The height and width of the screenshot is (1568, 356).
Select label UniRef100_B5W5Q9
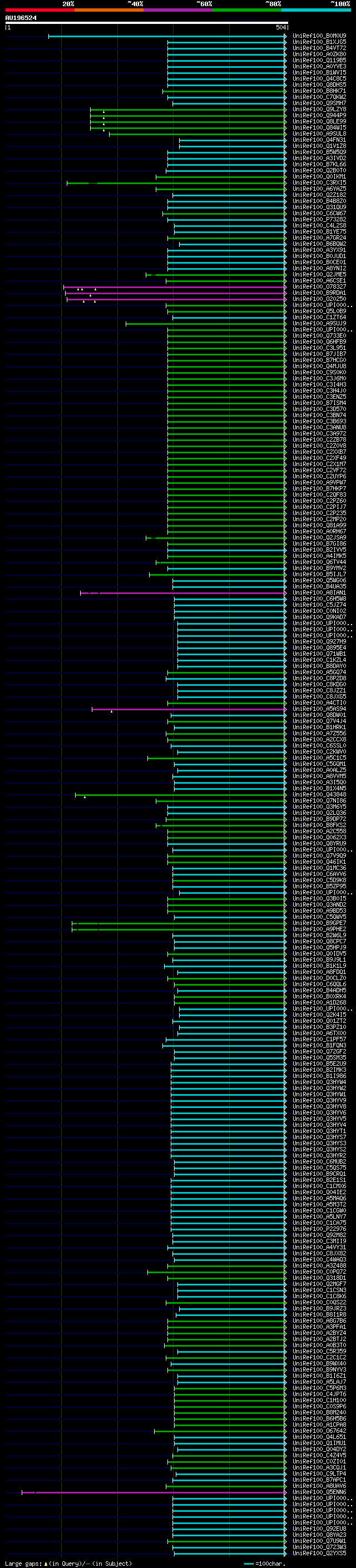(319, 152)
